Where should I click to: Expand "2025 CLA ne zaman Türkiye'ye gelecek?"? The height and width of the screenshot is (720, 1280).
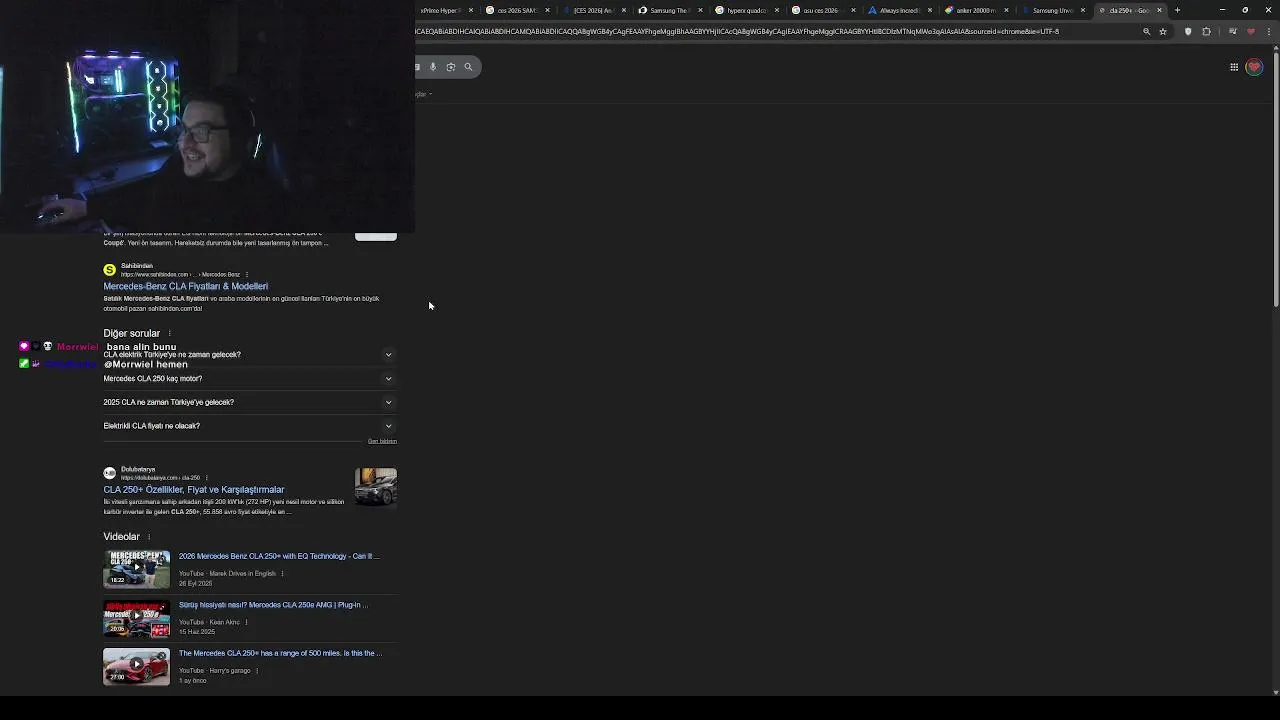tap(248, 402)
